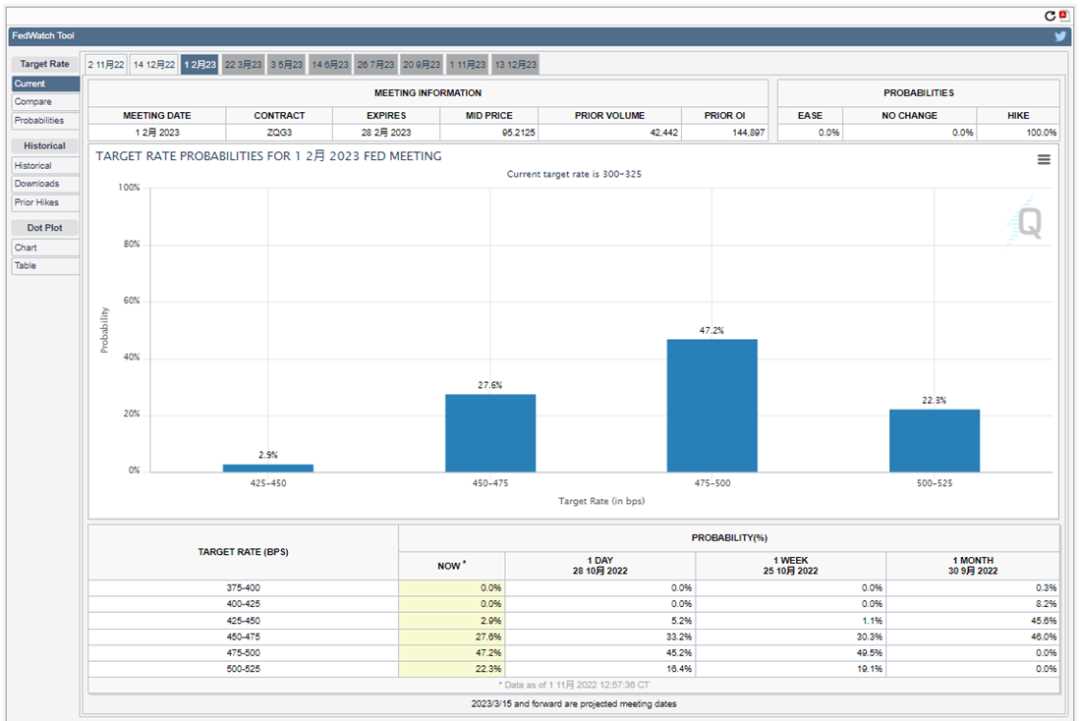Screen dimensions: 1080x721
Task: Click the refresh icon at top right
Action: point(1049,16)
